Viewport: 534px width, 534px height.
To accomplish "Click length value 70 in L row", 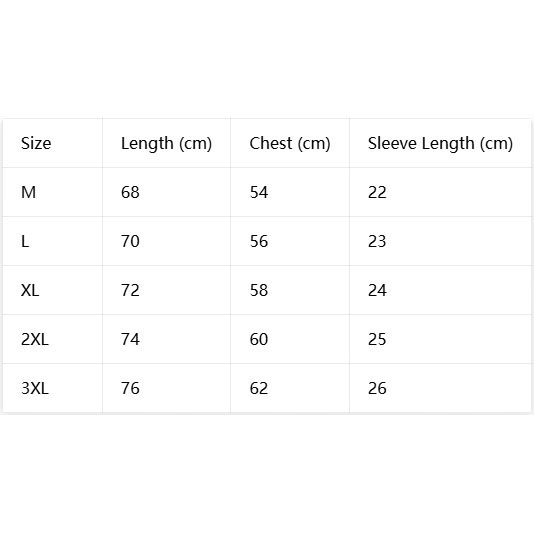I will tap(130, 241).
